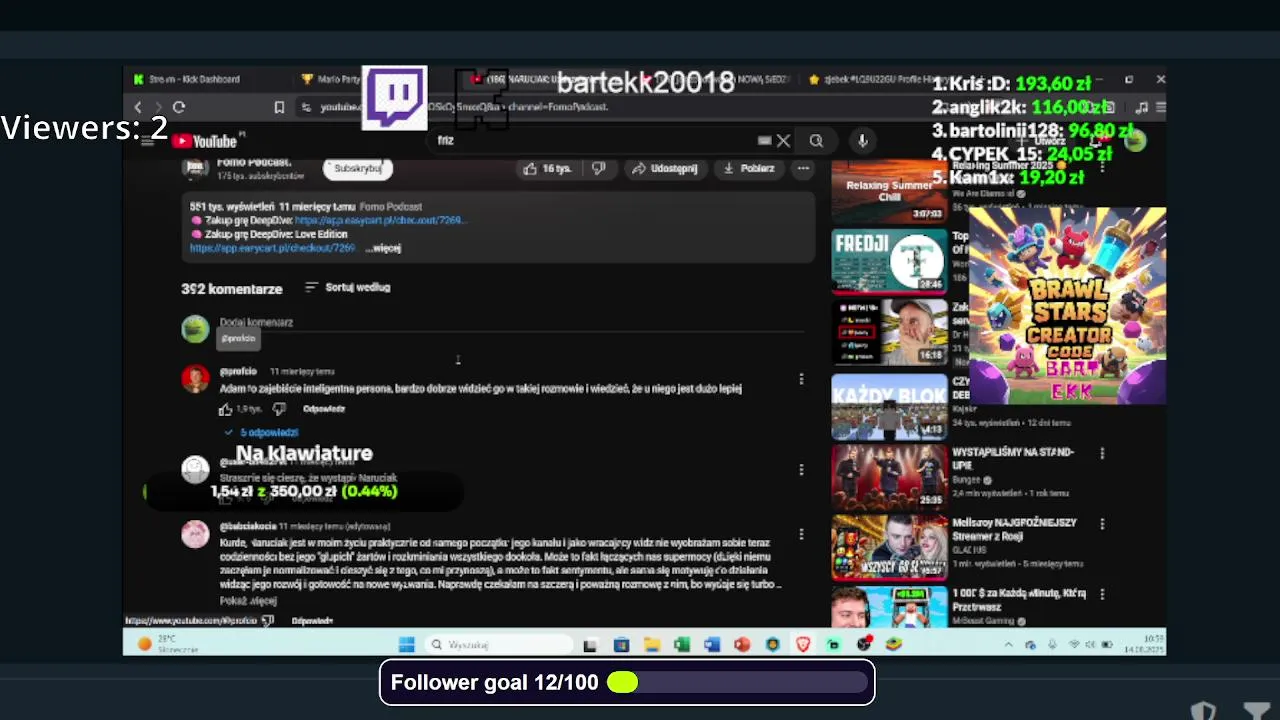
Task: Open the YouTube home logo
Action: (x=206, y=141)
